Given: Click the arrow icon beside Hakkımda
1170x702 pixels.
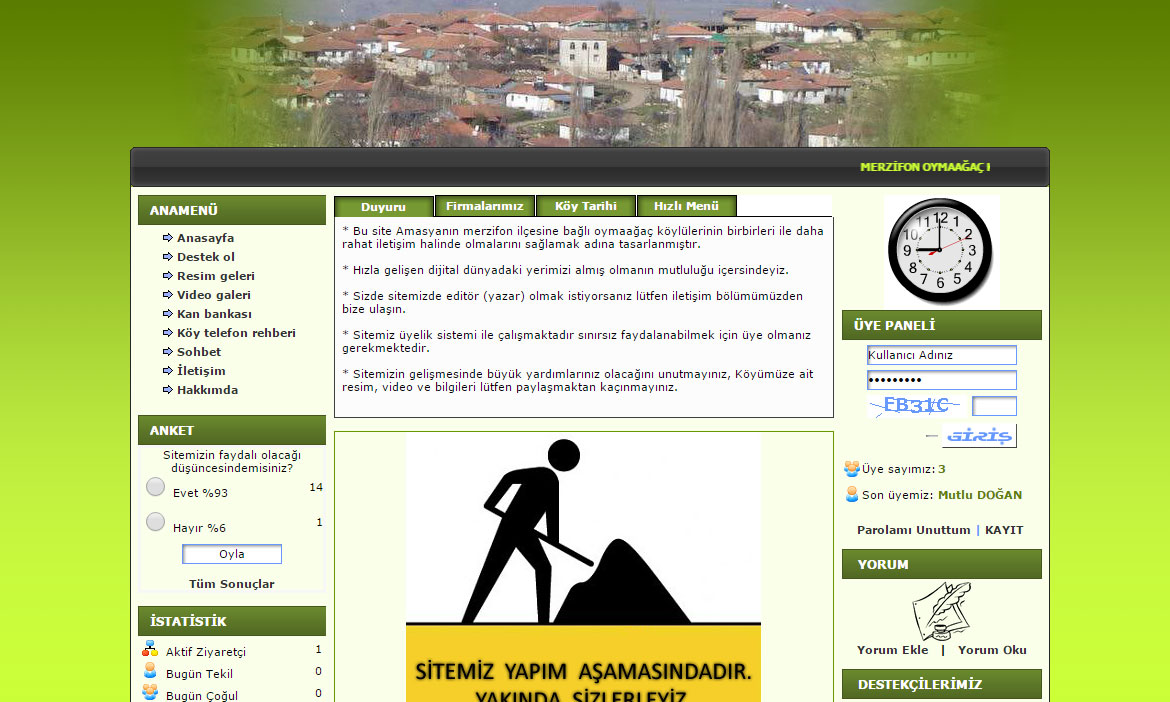Looking at the screenshot, I should pos(168,389).
